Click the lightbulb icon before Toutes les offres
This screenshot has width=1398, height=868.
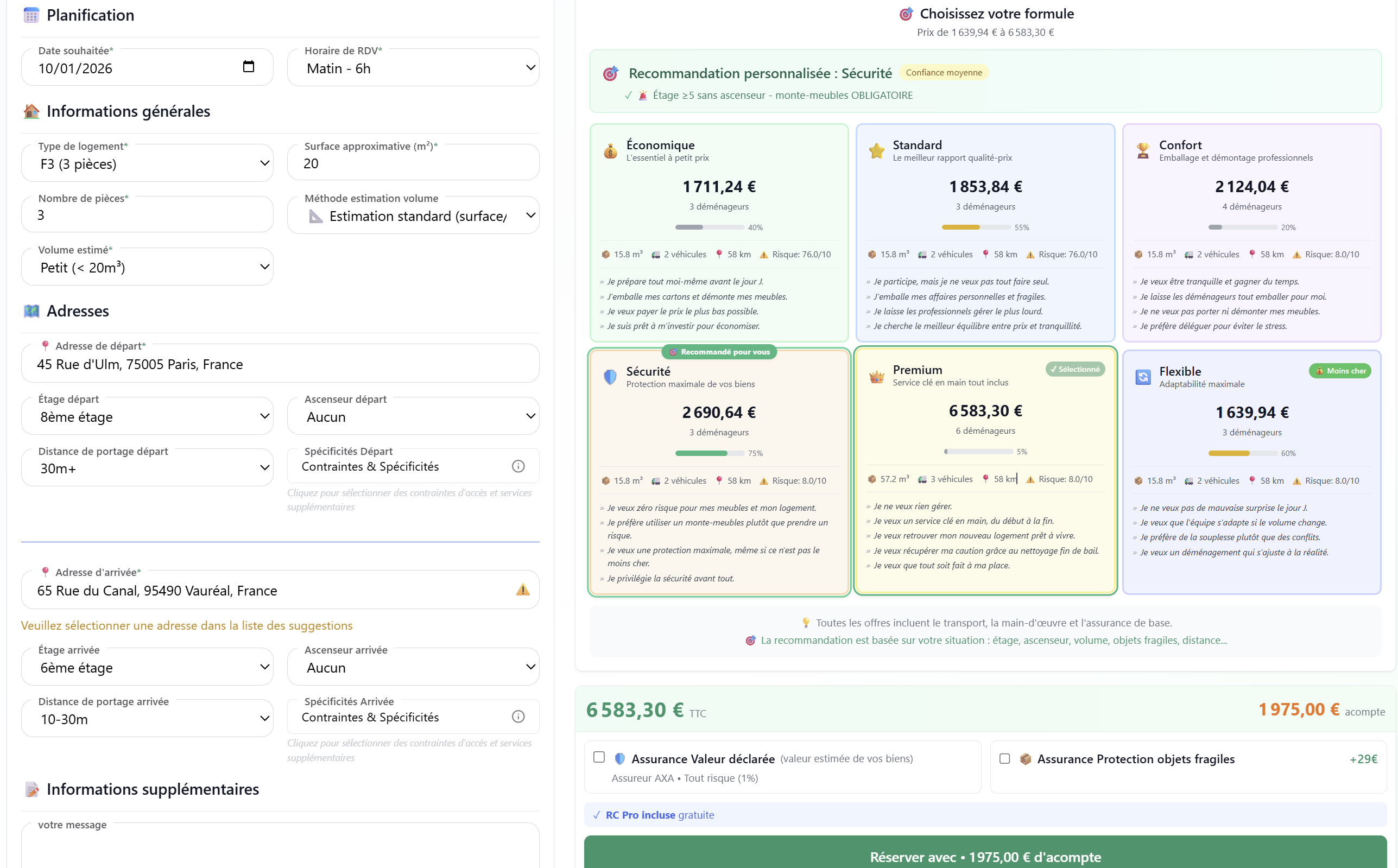pos(806,622)
